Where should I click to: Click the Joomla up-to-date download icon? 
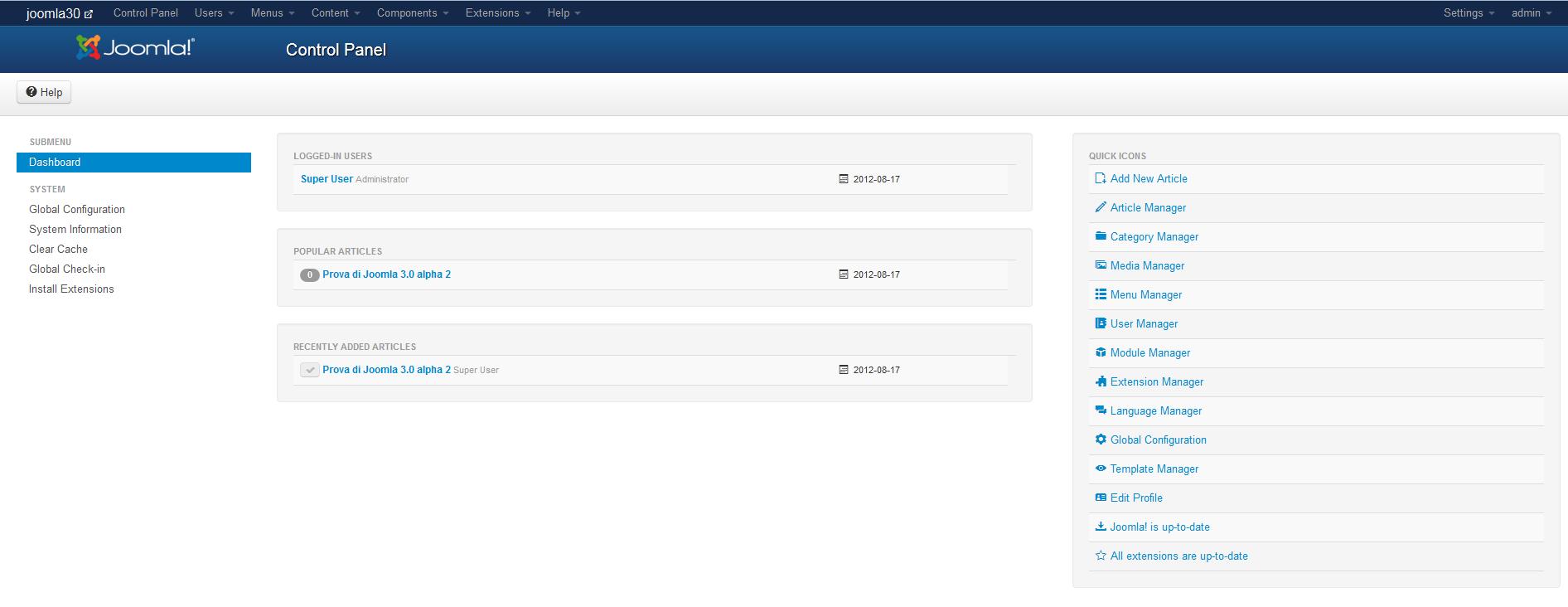coord(1101,527)
